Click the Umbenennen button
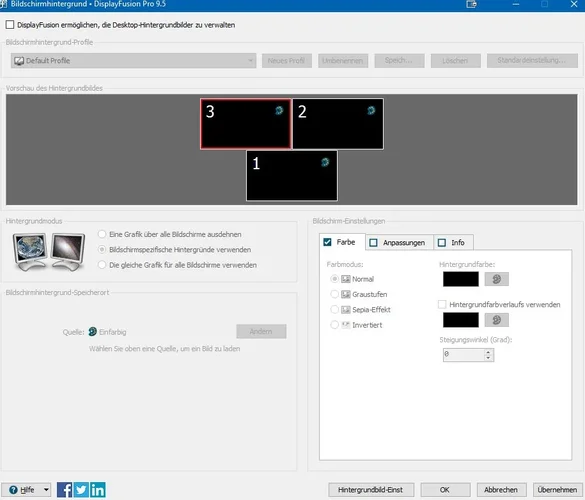 [x=343, y=61]
